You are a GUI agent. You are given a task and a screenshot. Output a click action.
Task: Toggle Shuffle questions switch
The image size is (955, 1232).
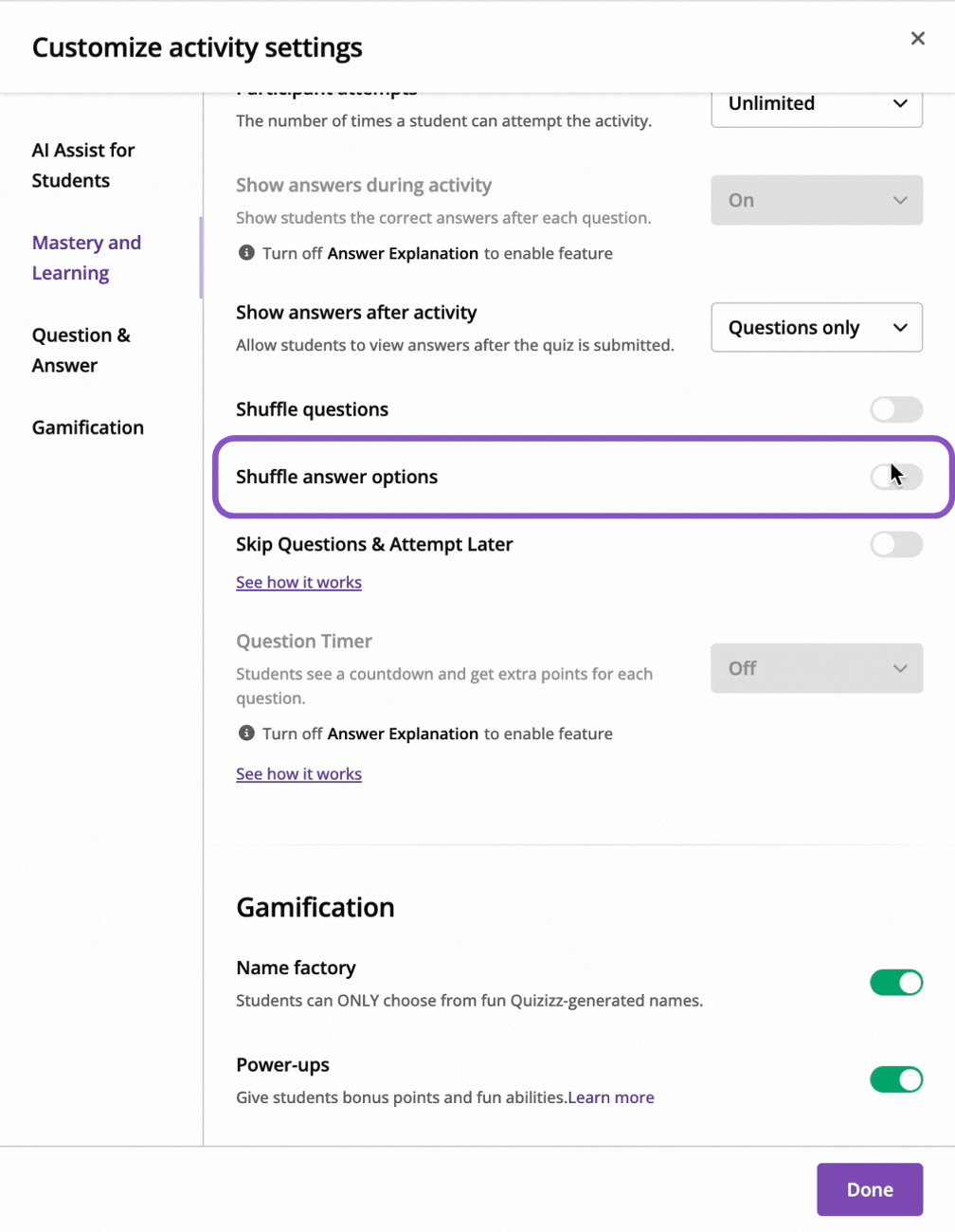coord(896,409)
